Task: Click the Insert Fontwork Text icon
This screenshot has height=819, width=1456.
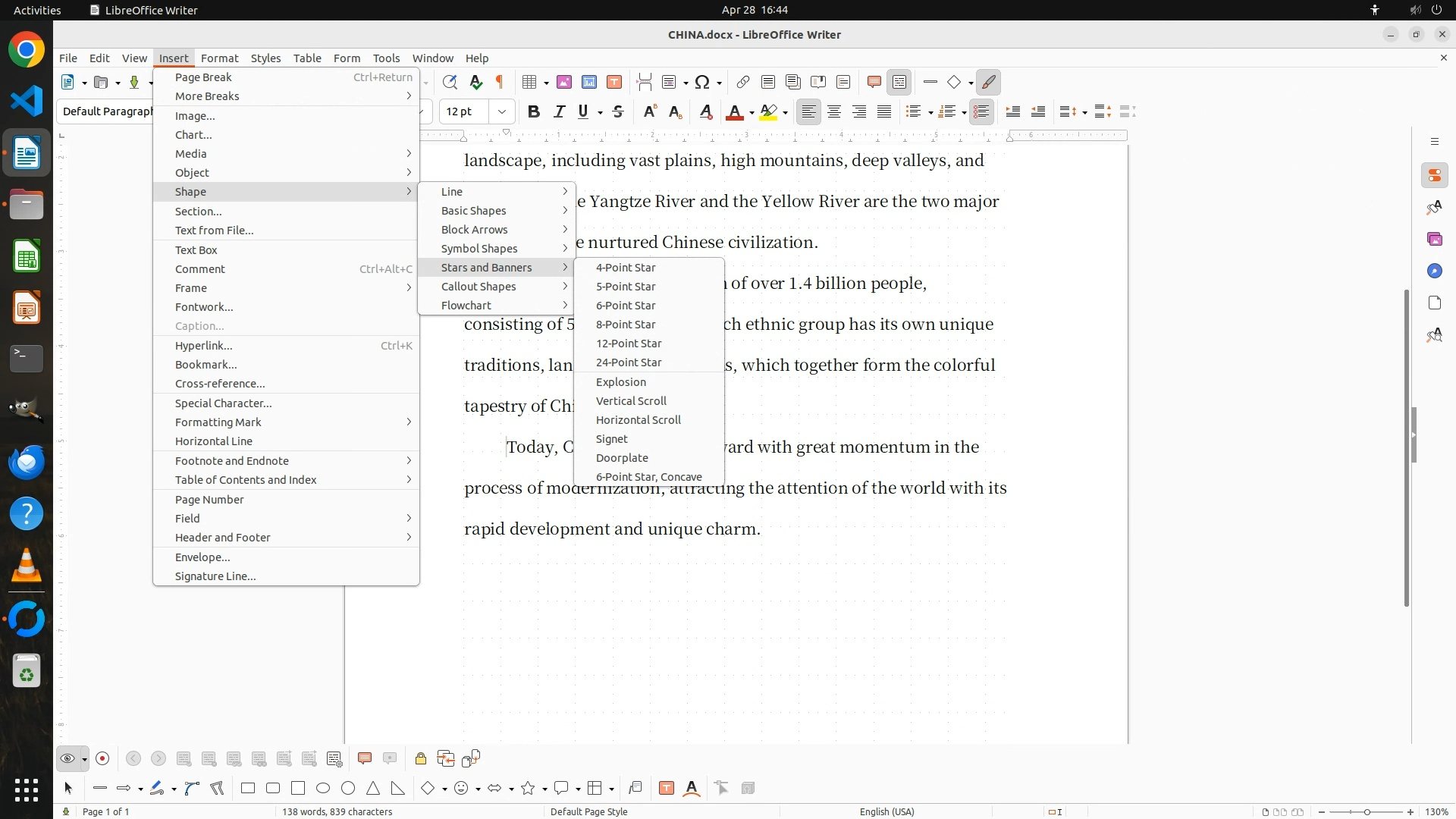Action: tap(692, 789)
